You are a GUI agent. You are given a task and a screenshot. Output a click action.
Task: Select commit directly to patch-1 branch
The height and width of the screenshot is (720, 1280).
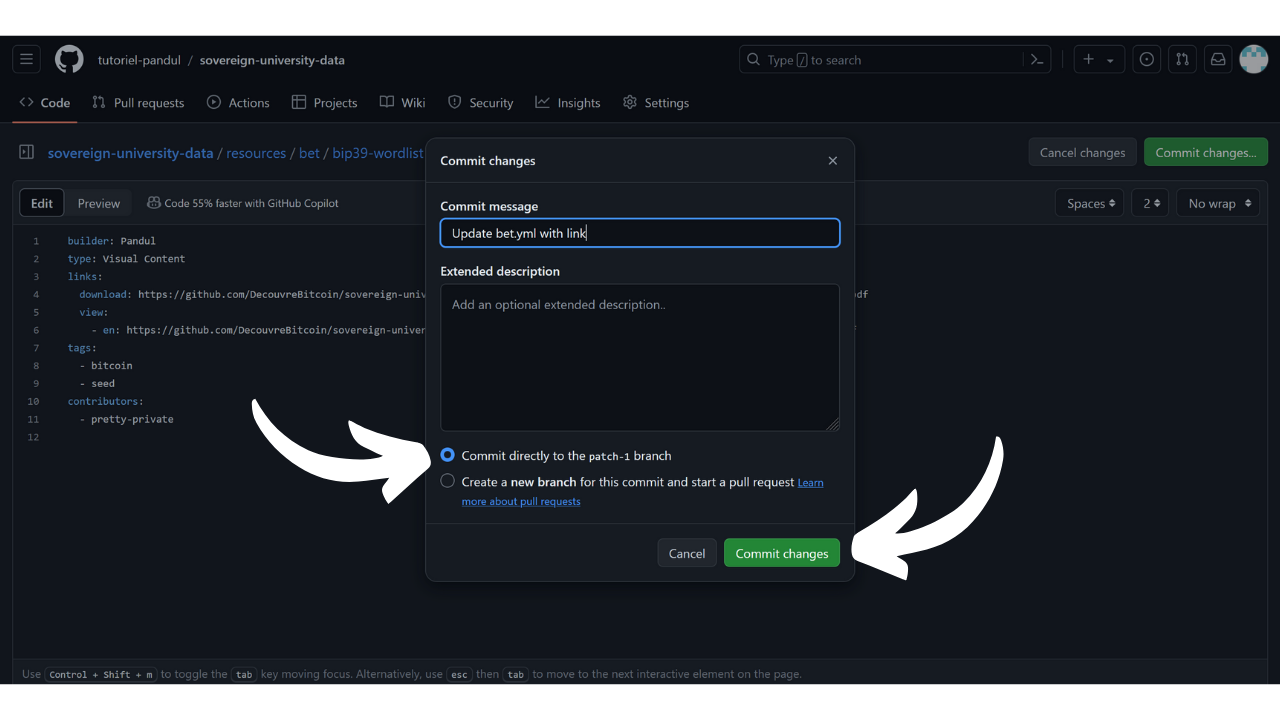[x=448, y=455]
